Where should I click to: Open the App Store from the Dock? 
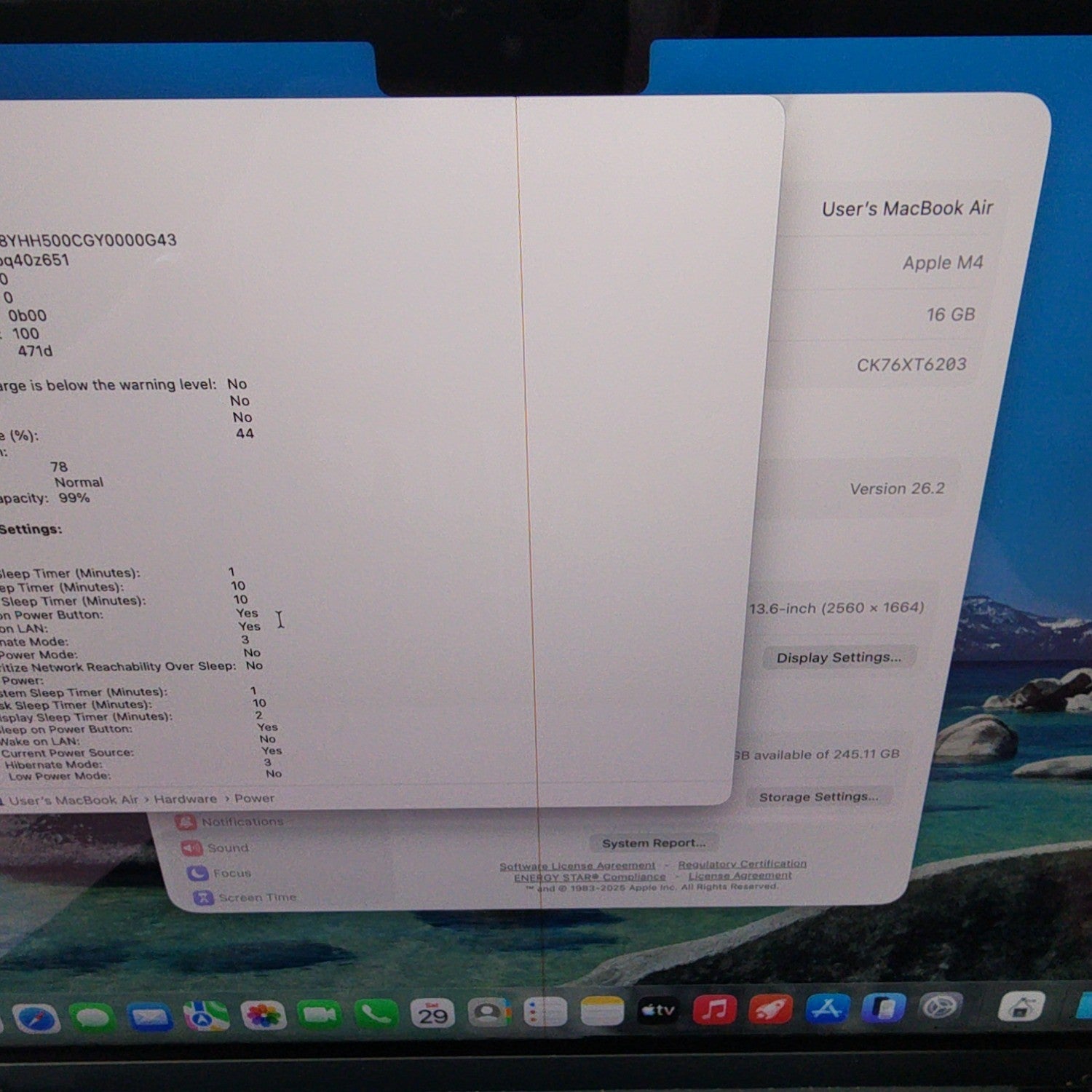click(827, 1008)
